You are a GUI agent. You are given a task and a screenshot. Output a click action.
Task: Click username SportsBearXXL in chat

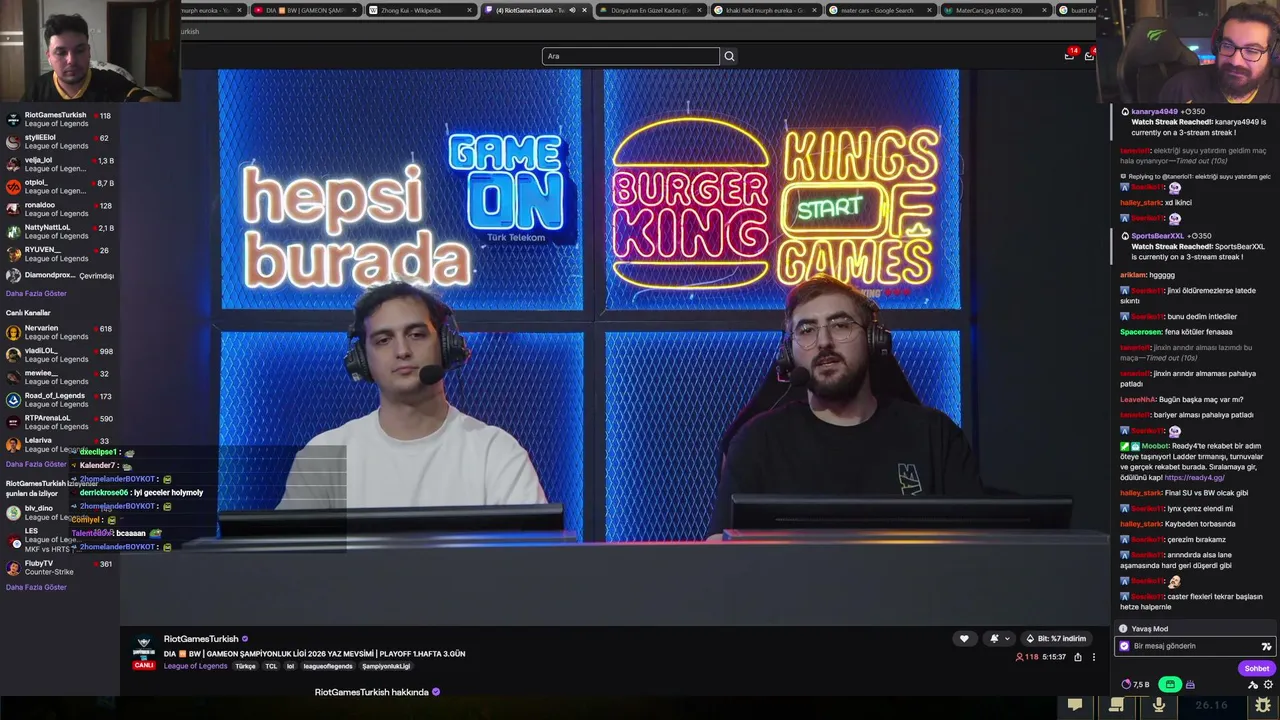(1157, 236)
